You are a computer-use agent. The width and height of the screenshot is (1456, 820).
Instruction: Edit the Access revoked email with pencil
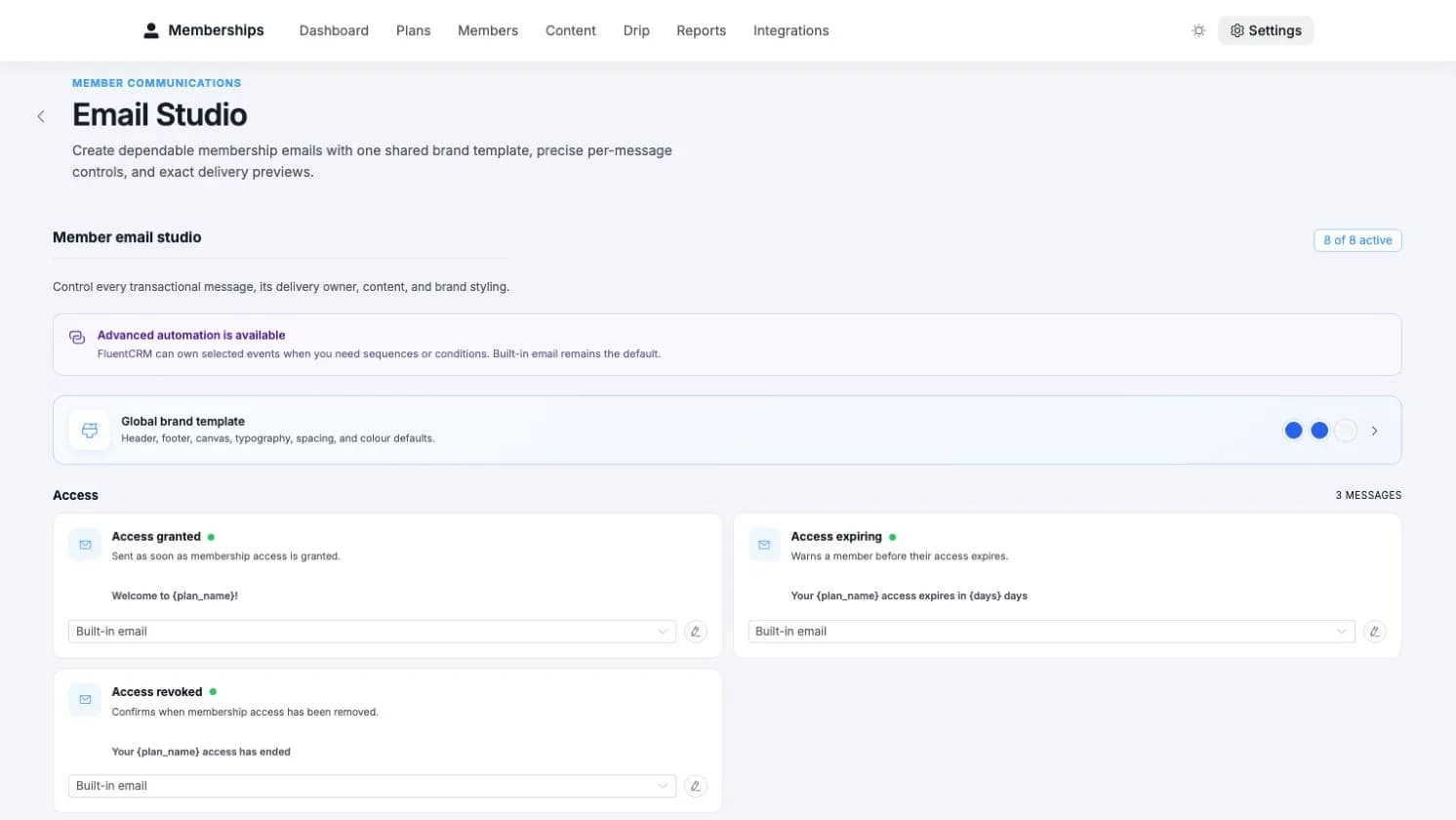click(x=696, y=786)
